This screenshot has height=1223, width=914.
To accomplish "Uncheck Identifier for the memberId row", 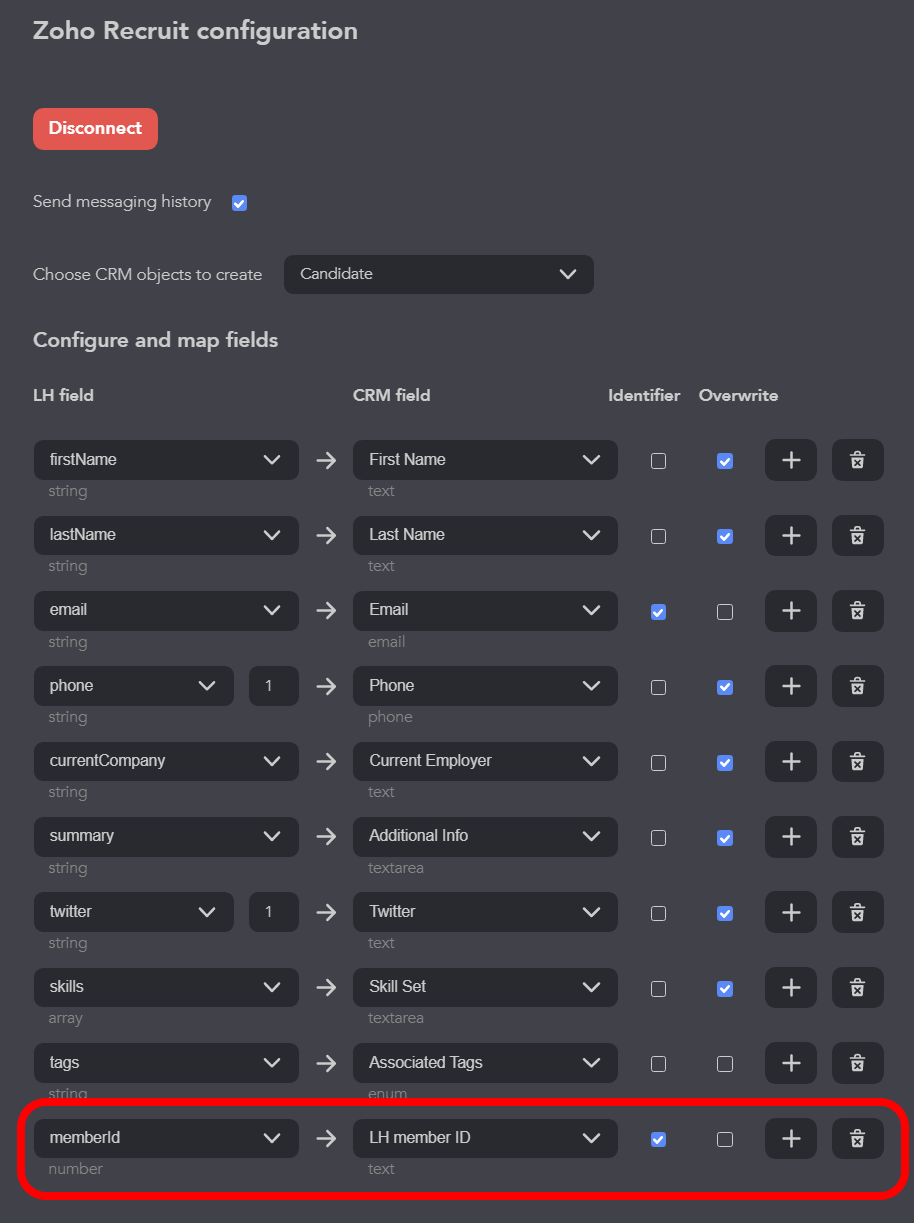I will point(658,1139).
